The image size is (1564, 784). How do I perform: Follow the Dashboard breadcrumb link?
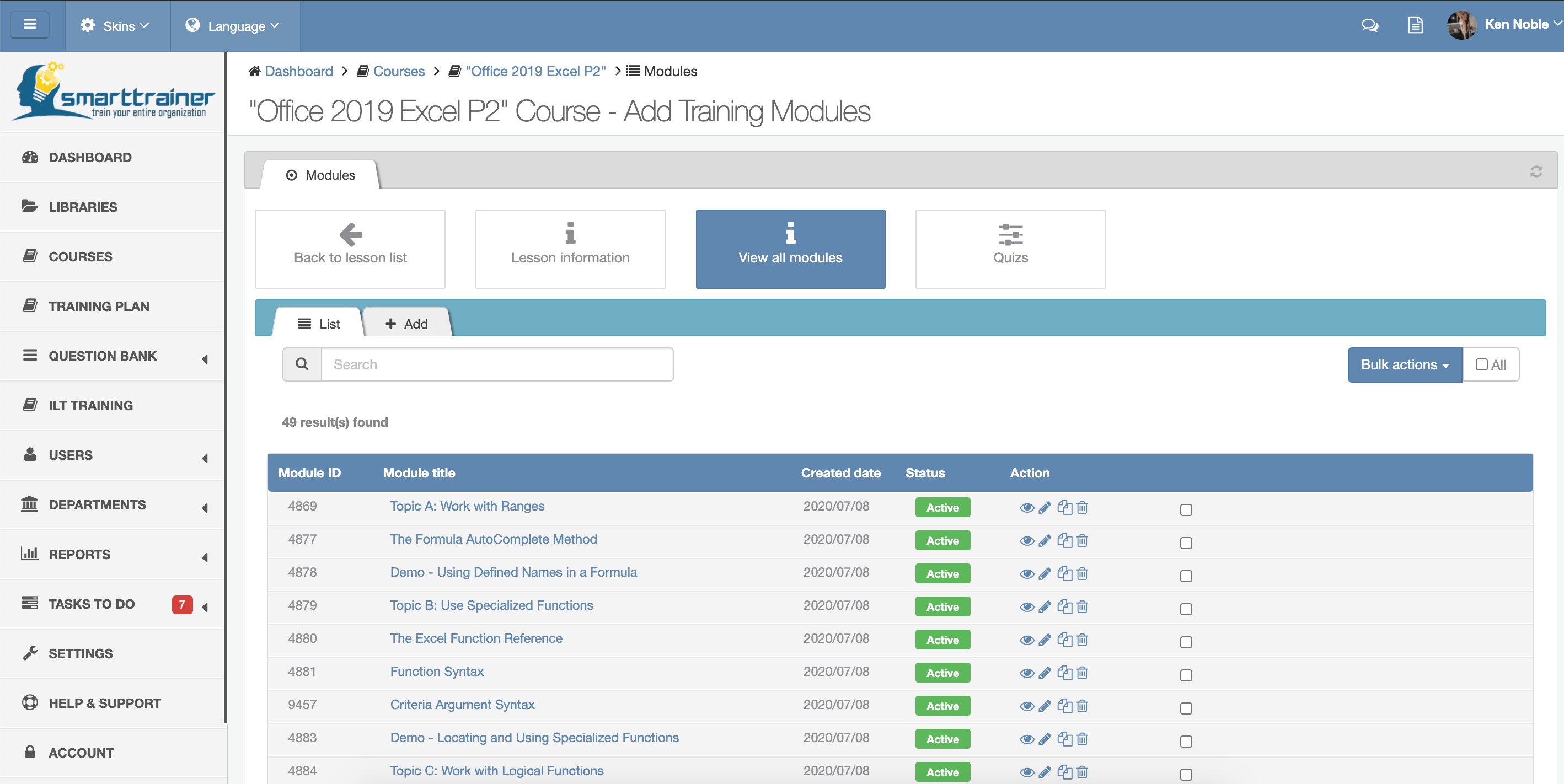pyautogui.click(x=299, y=71)
